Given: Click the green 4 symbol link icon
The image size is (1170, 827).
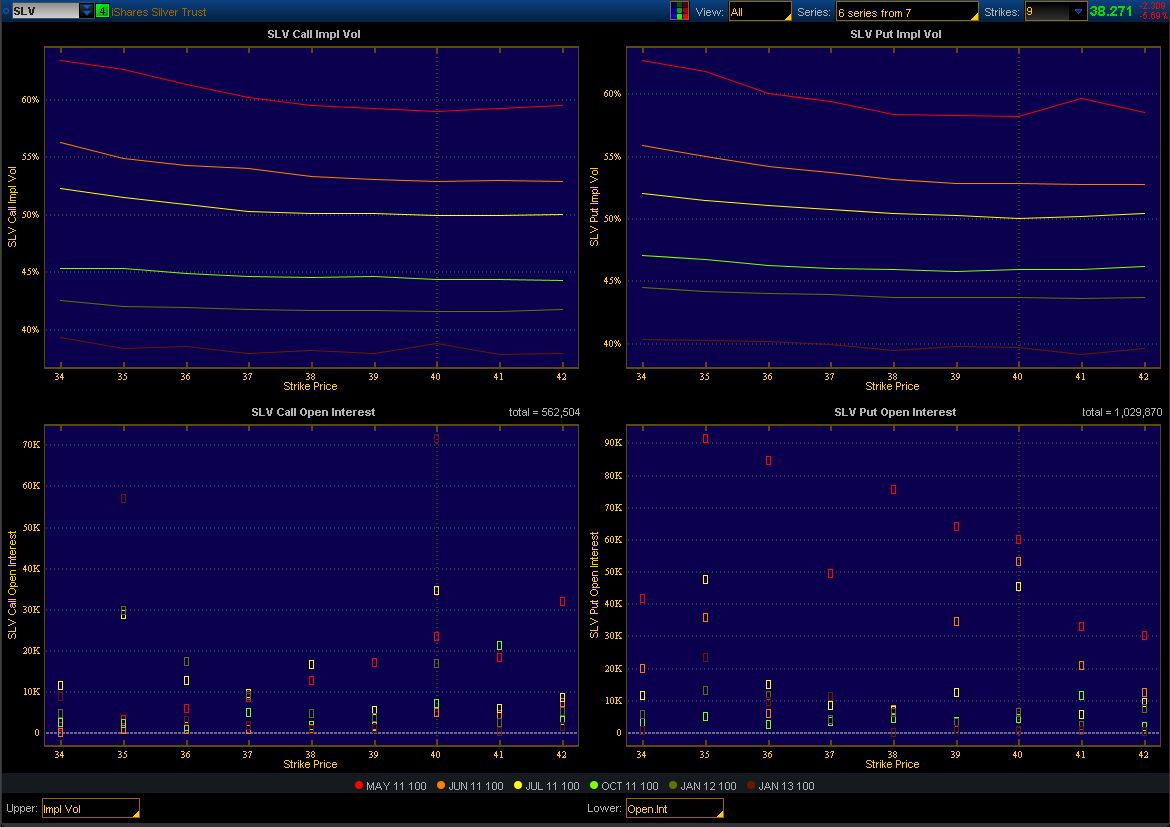Looking at the screenshot, I should point(102,11).
